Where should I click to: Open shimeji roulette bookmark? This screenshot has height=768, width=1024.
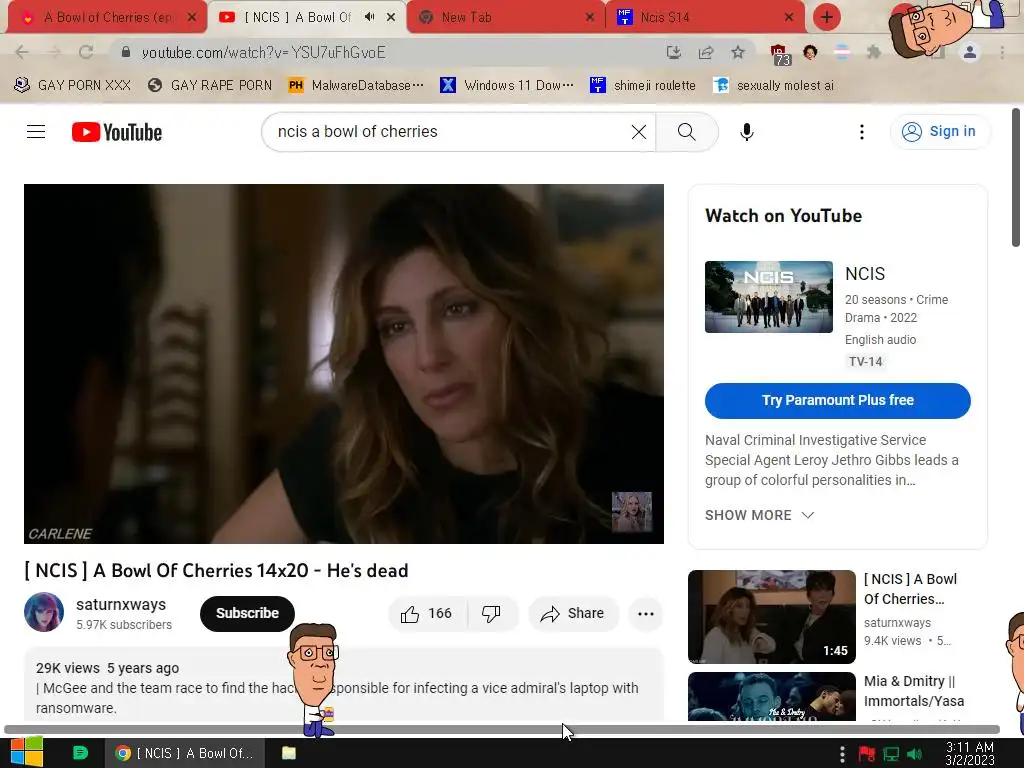tap(643, 86)
